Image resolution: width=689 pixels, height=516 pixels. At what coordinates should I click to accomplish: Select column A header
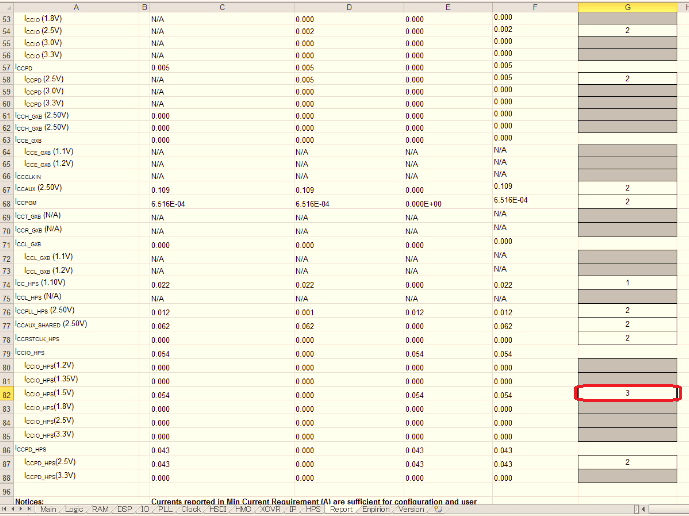[78, 7]
